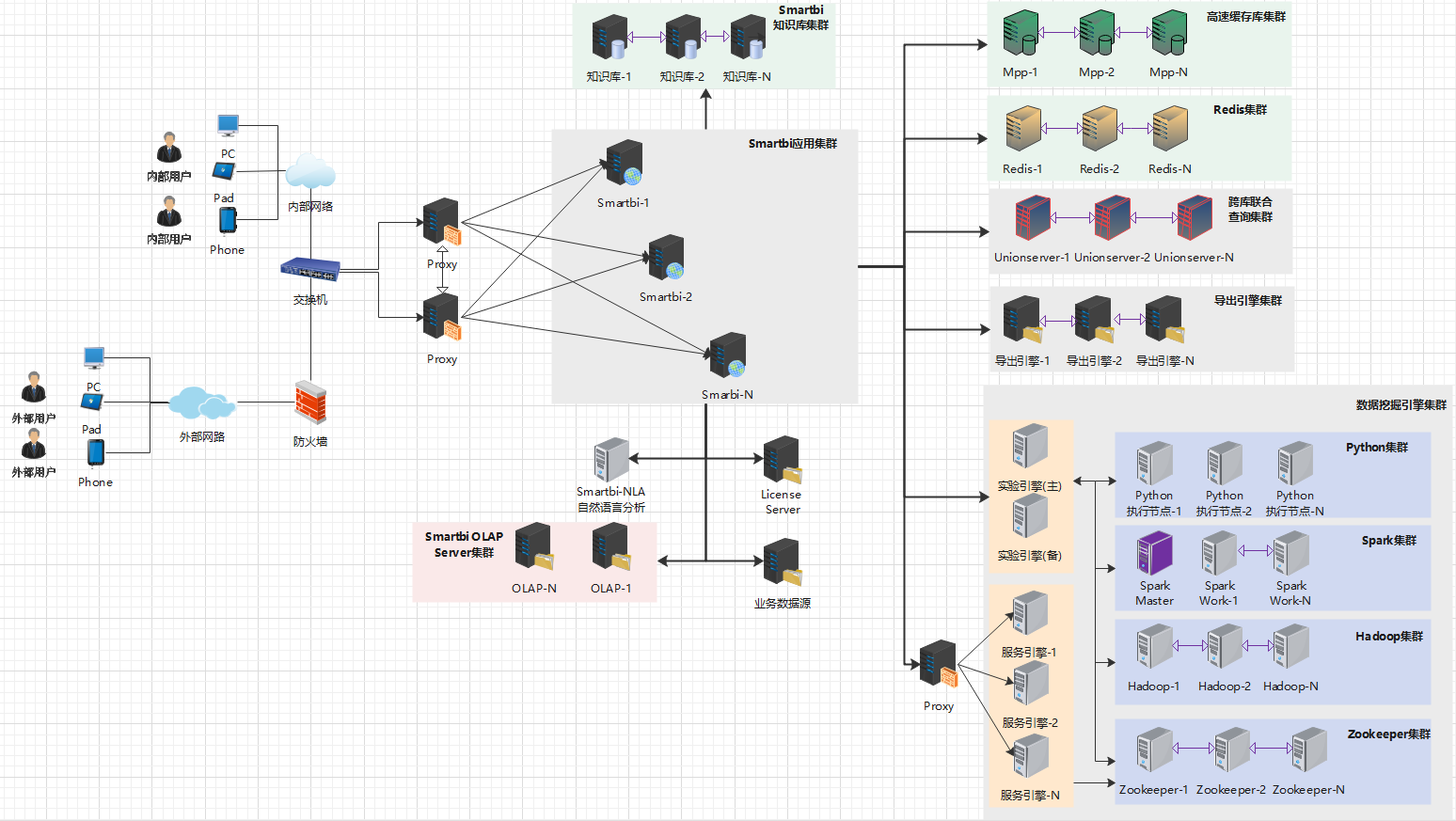Click the Mpp-1 cache server icon

pos(1021,33)
